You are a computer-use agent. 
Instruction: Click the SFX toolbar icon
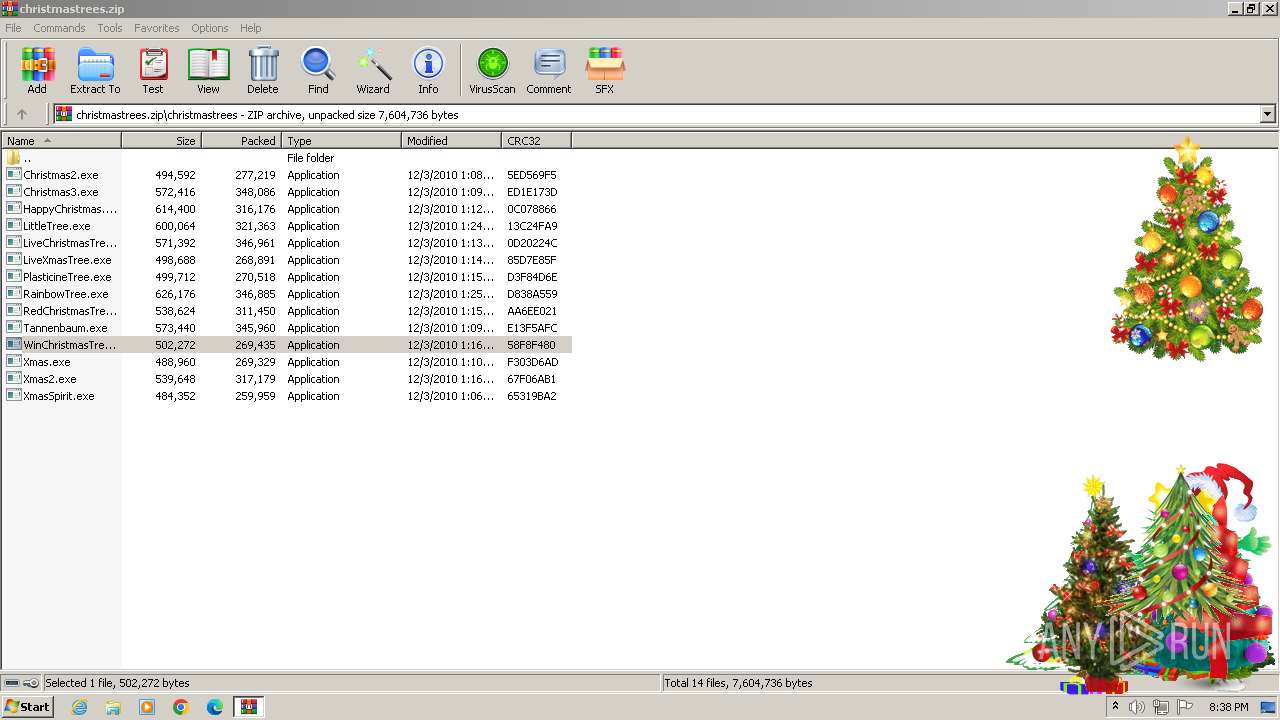(x=605, y=70)
